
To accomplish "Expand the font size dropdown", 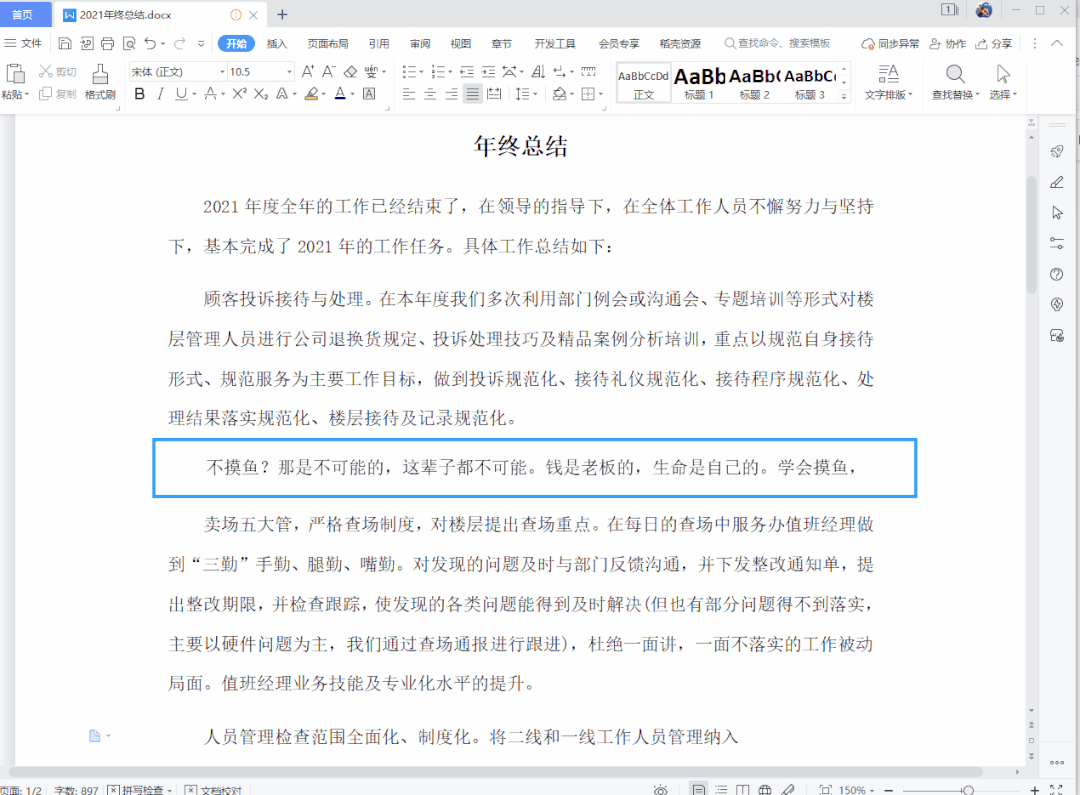I will pos(290,72).
